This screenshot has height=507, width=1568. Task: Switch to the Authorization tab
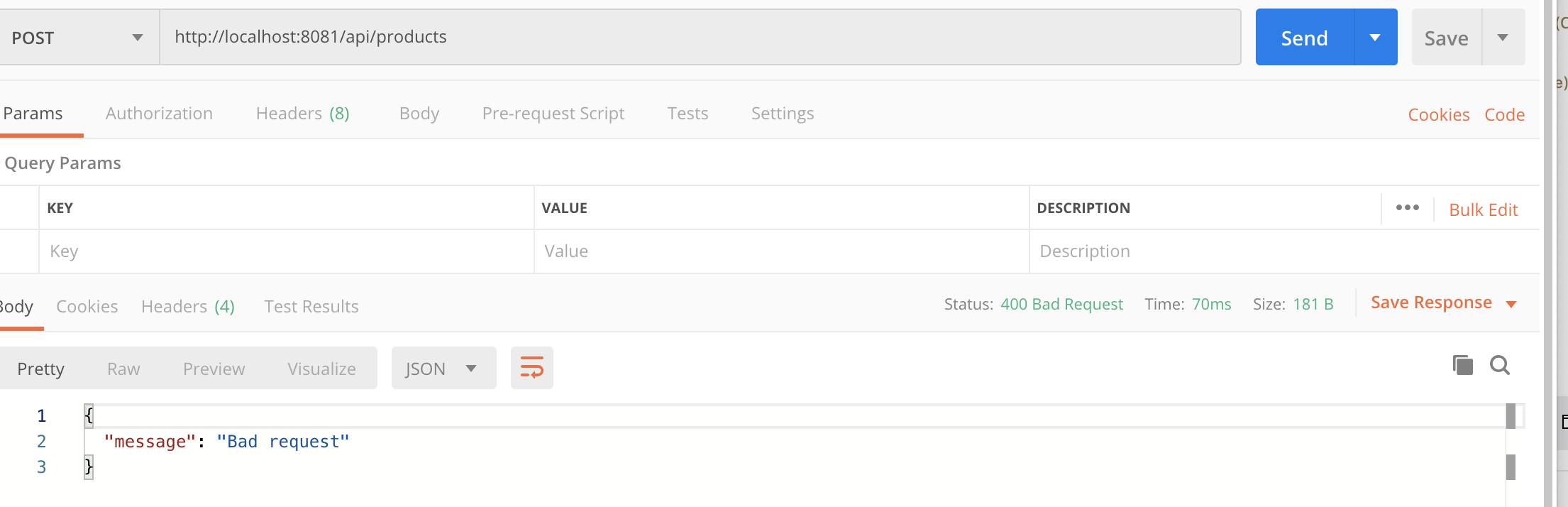[x=159, y=114]
